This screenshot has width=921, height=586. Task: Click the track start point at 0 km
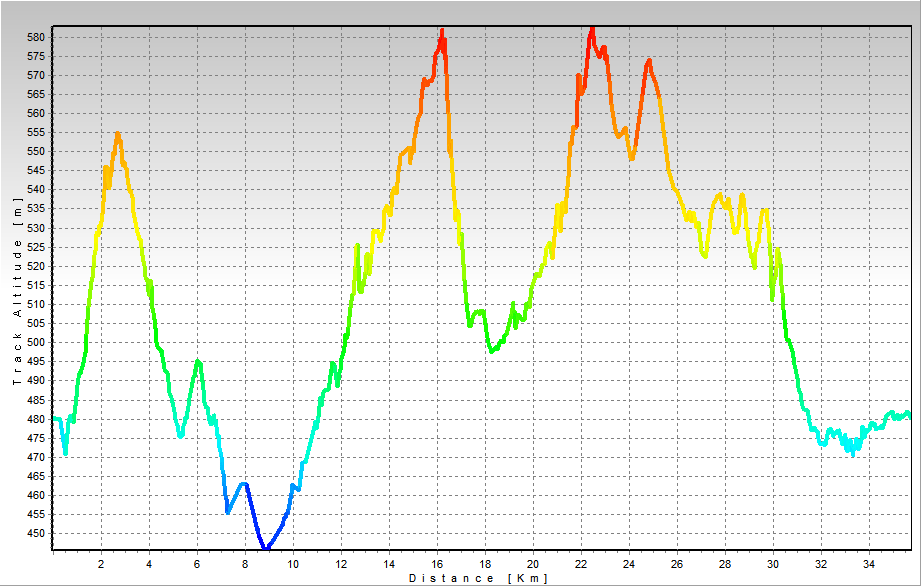(54, 418)
